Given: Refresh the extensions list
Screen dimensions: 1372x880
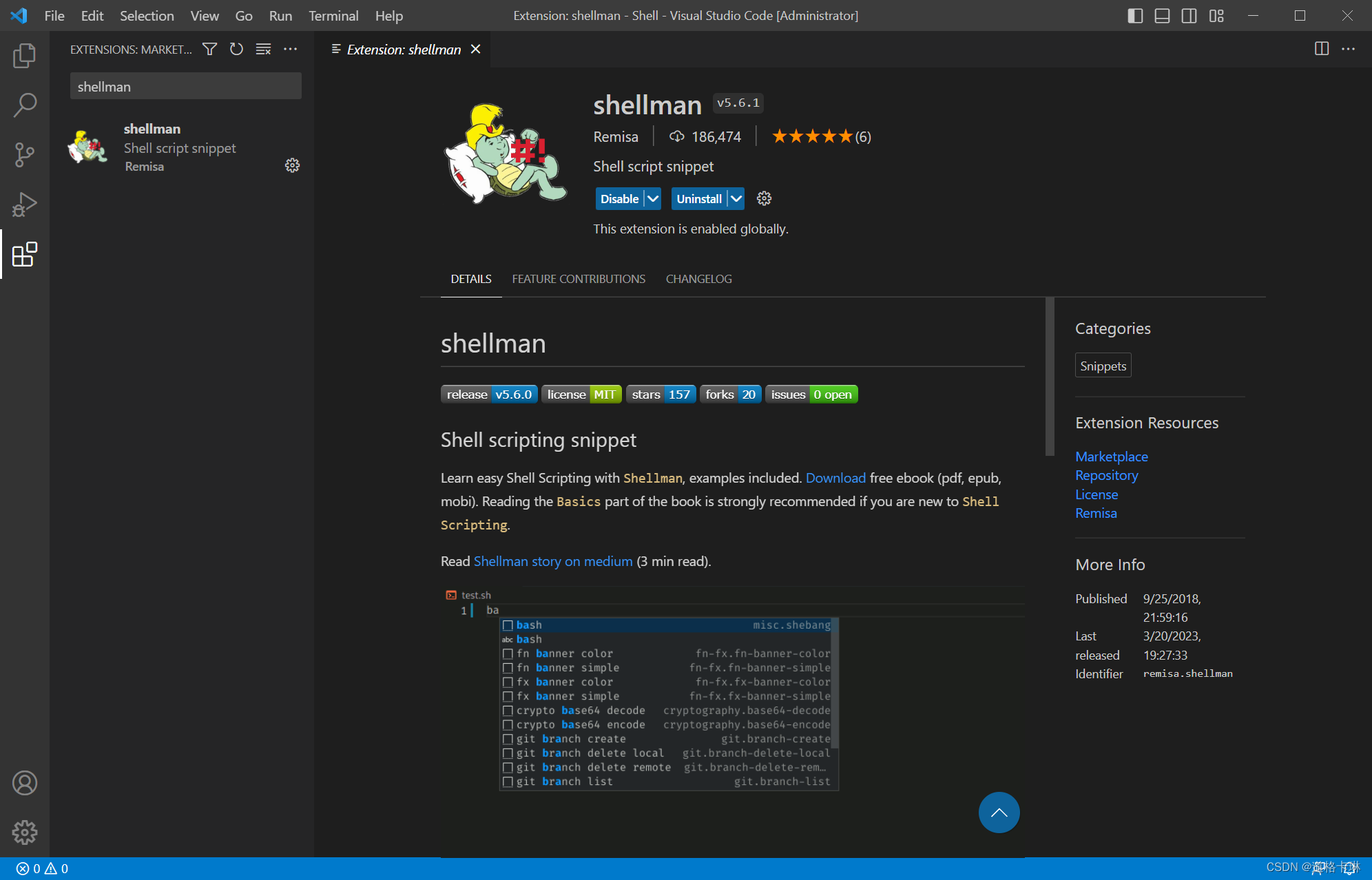Looking at the screenshot, I should coord(236,49).
